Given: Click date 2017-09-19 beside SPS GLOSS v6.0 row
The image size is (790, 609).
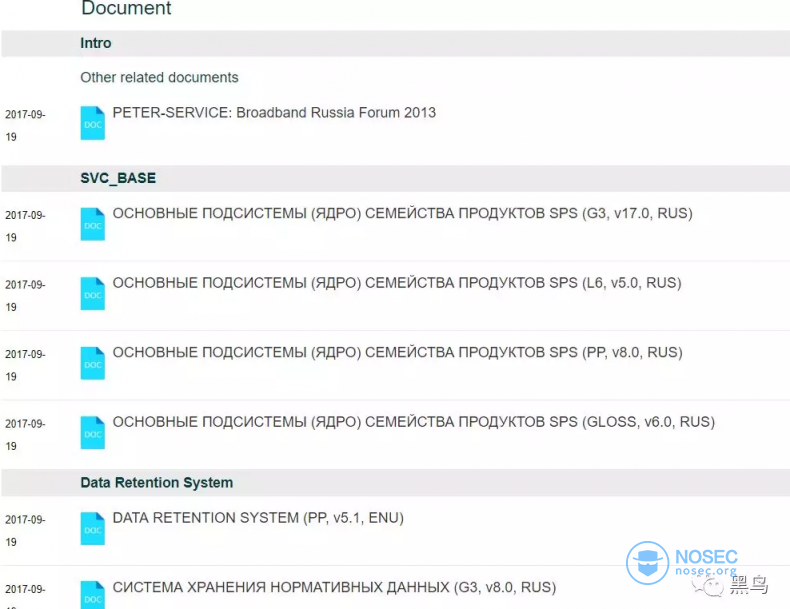Looking at the screenshot, I should [25, 435].
